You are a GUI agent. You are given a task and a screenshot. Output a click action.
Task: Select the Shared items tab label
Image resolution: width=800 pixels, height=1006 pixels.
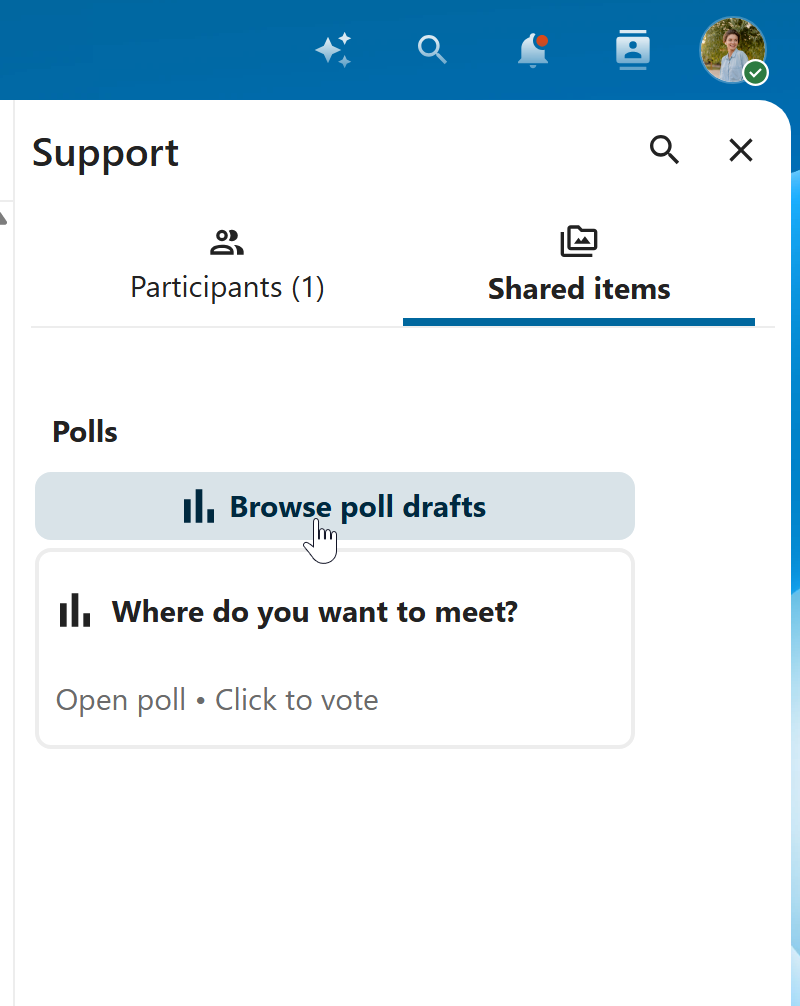coord(579,290)
